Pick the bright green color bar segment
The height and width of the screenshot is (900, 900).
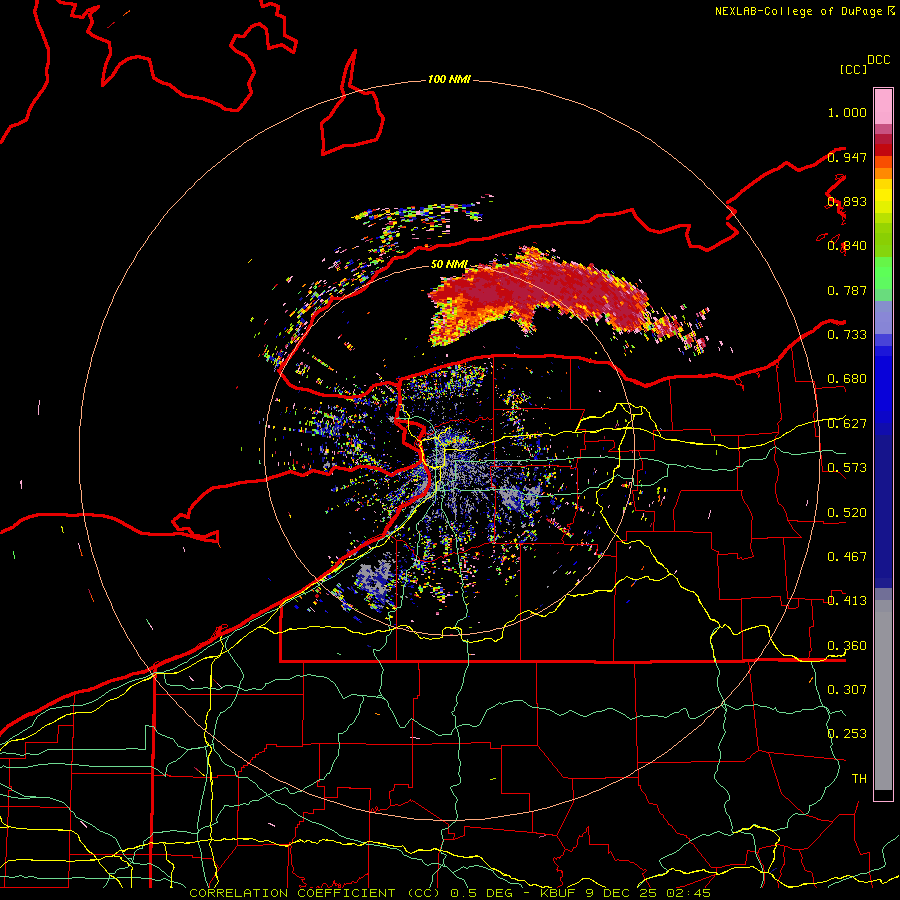click(883, 273)
